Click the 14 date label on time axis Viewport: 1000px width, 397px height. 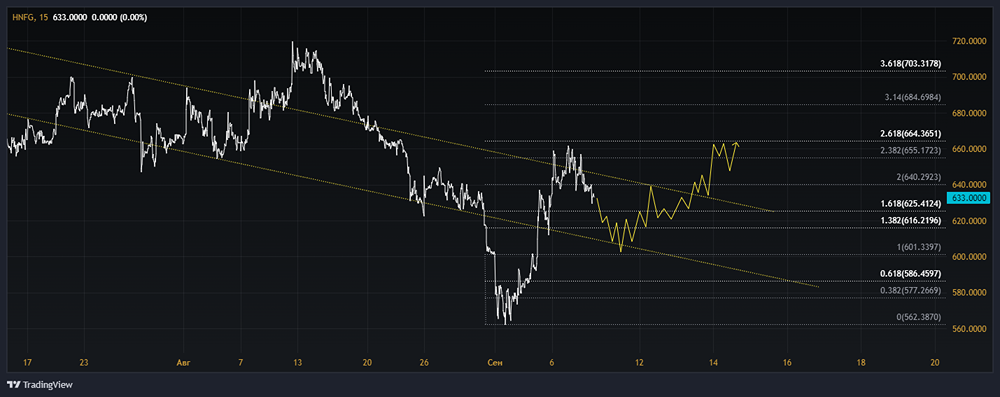714,363
